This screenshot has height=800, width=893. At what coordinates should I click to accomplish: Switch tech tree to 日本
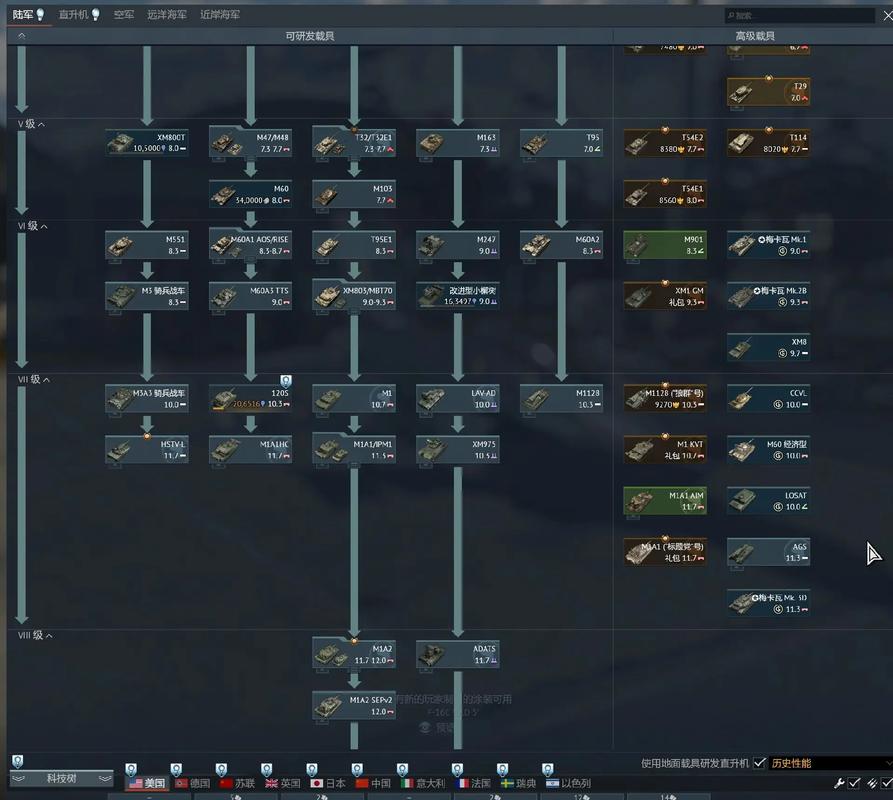(x=328, y=783)
